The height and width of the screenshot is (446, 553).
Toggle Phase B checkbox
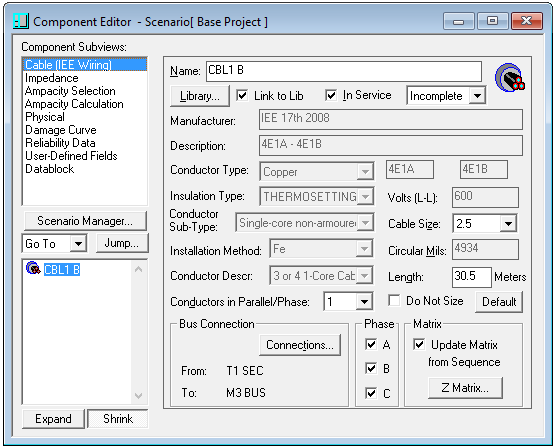pos(371,368)
